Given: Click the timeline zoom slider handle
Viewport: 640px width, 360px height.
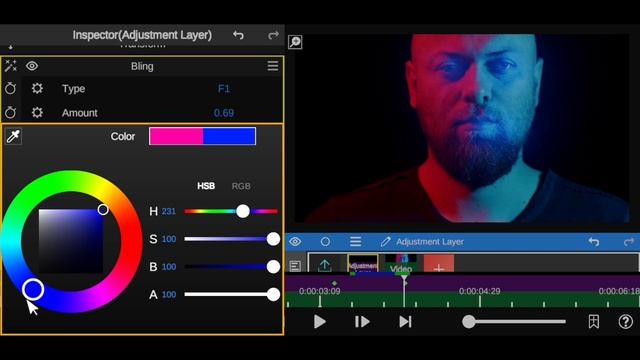Looking at the screenshot, I should [469, 322].
